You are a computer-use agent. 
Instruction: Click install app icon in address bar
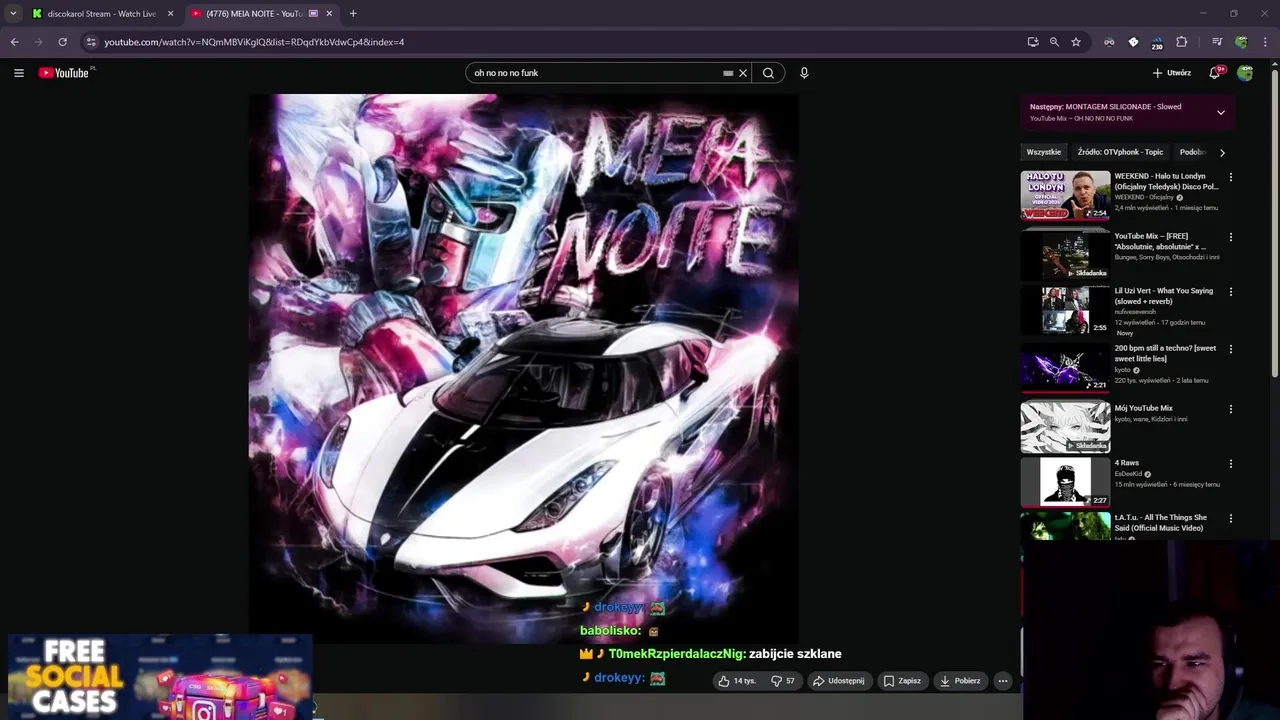click(x=1033, y=42)
